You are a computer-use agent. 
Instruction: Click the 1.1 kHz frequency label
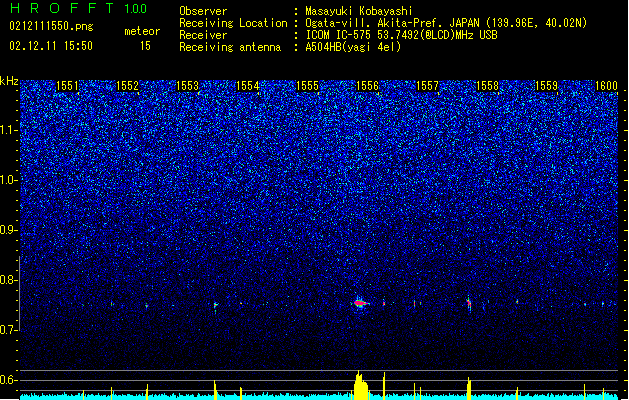click(8, 130)
